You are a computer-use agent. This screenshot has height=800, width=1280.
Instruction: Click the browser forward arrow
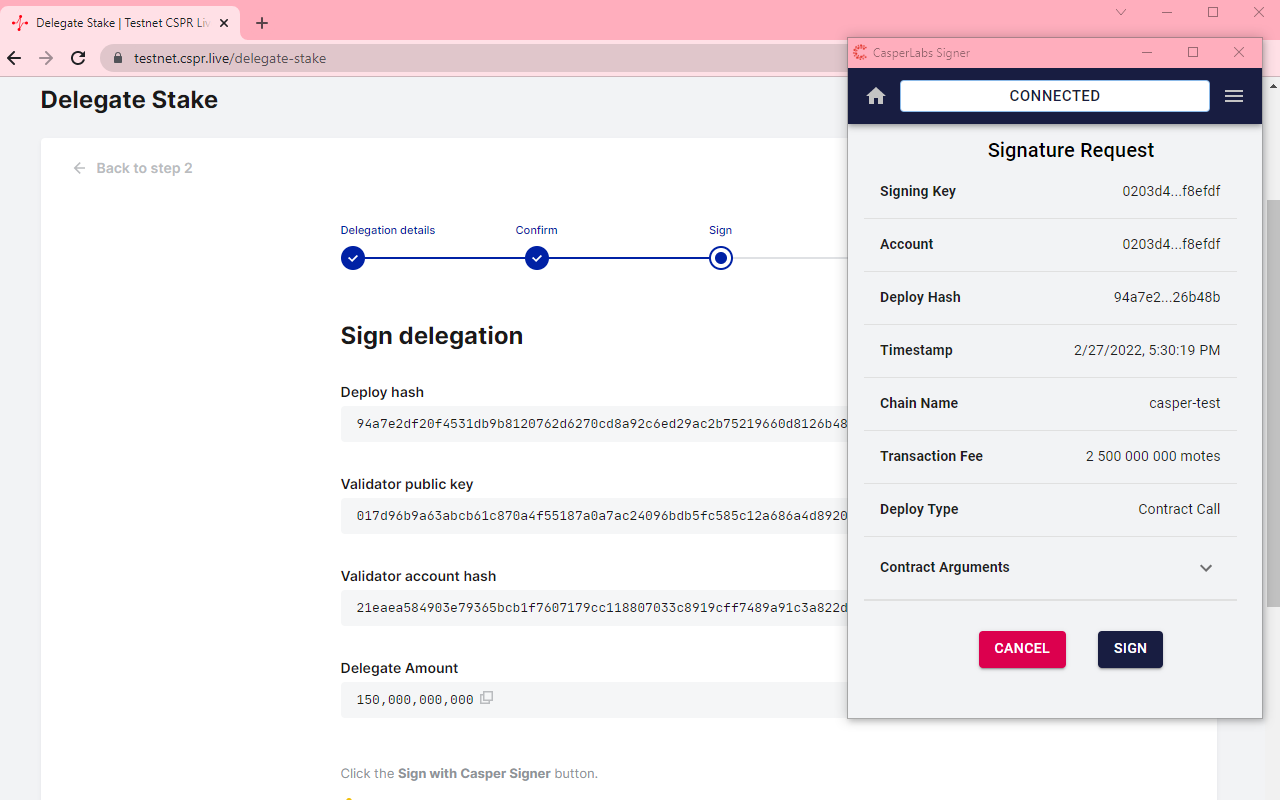click(x=46, y=58)
